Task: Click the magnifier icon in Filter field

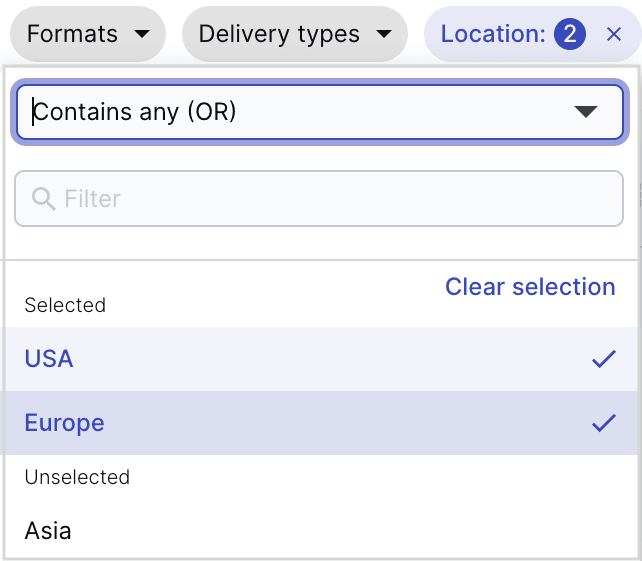Action: tap(43, 199)
